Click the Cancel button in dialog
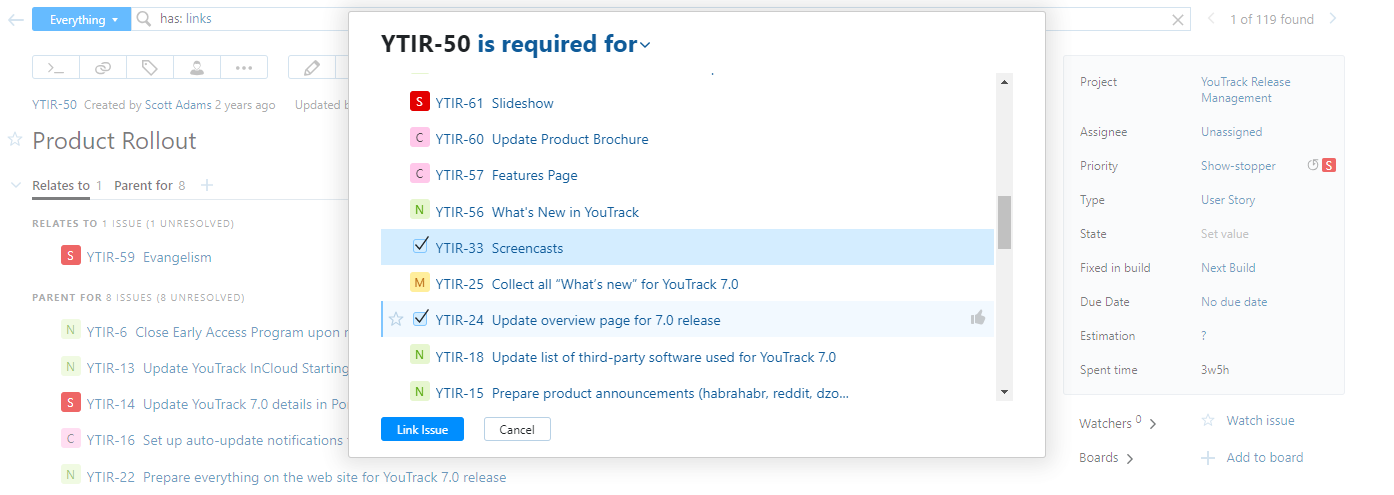The width and height of the screenshot is (1394, 495). pyautogui.click(x=517, y=429)
